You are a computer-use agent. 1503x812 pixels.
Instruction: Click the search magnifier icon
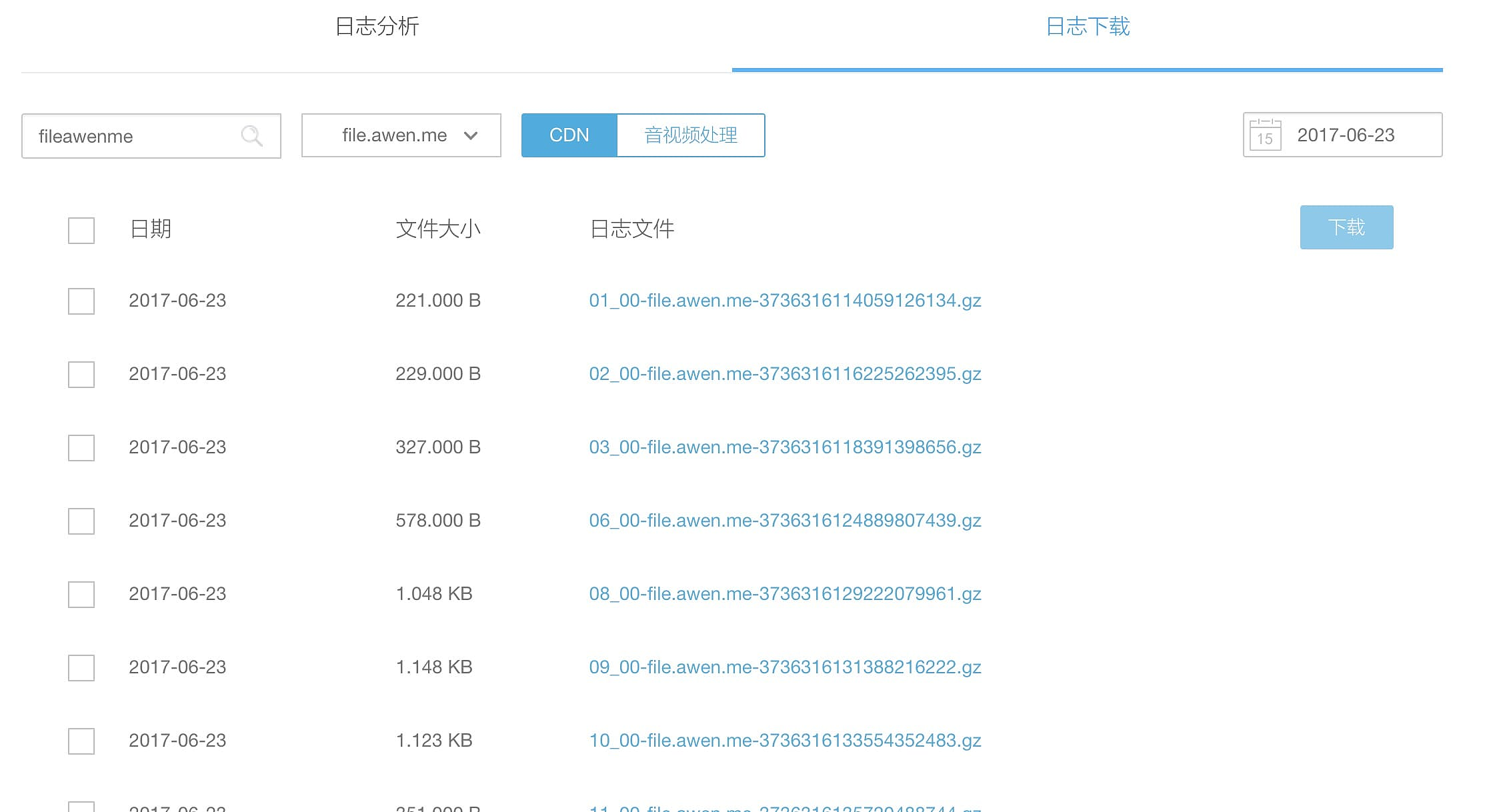pos(251,136)
